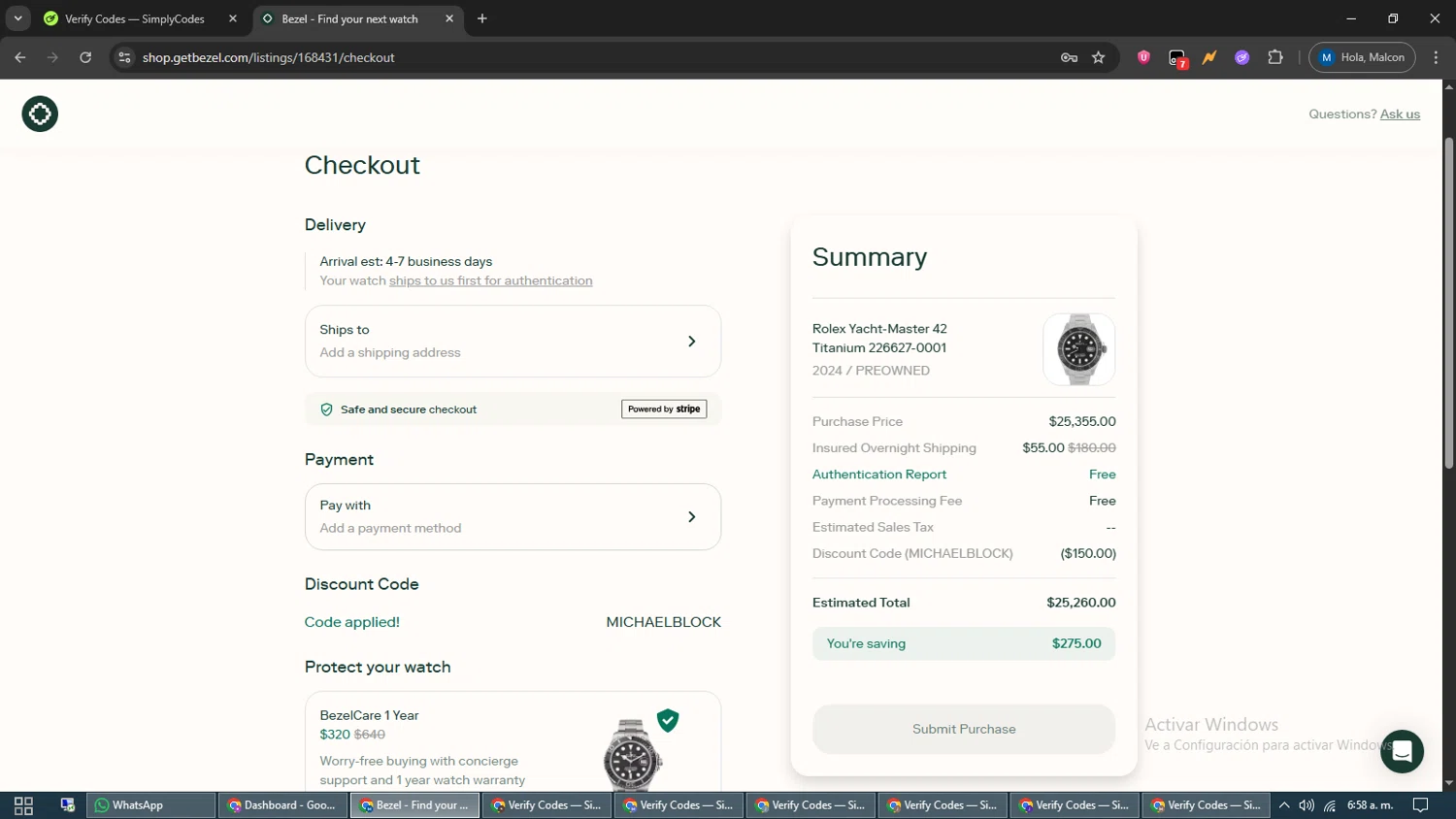Viewport: 1456px width, 819px height.
Task: Expand the Ships to address row
Action: [513, 342]
